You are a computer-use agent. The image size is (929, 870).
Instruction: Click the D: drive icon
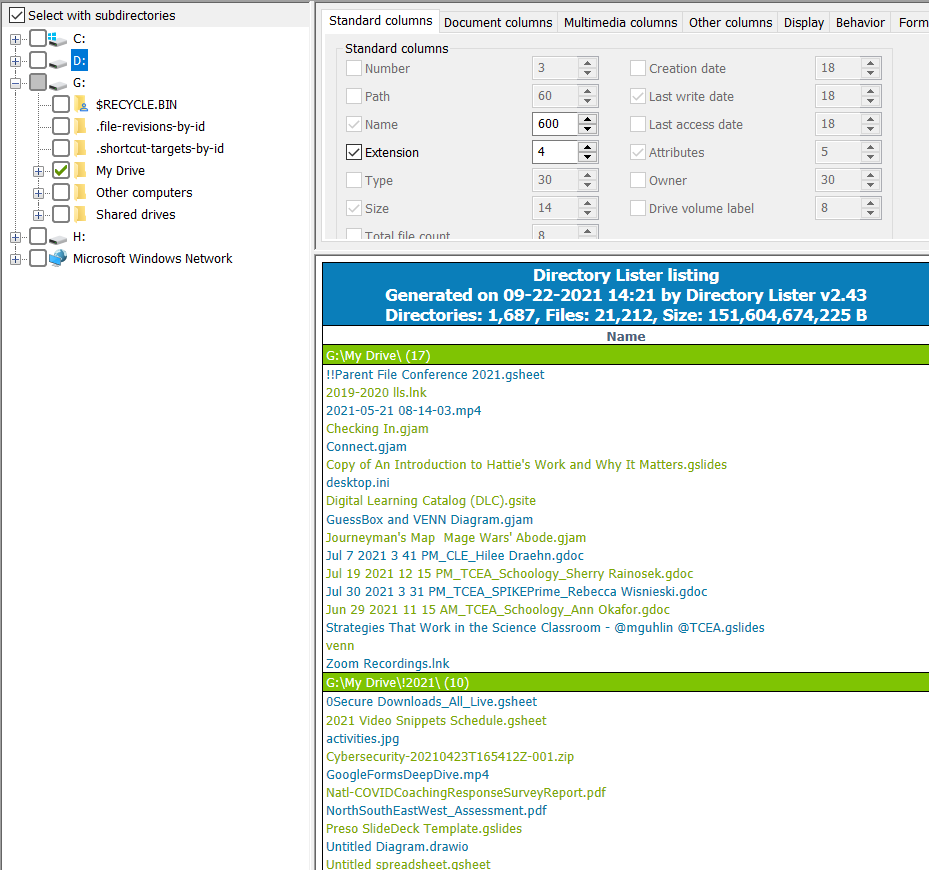pos(57,62)
